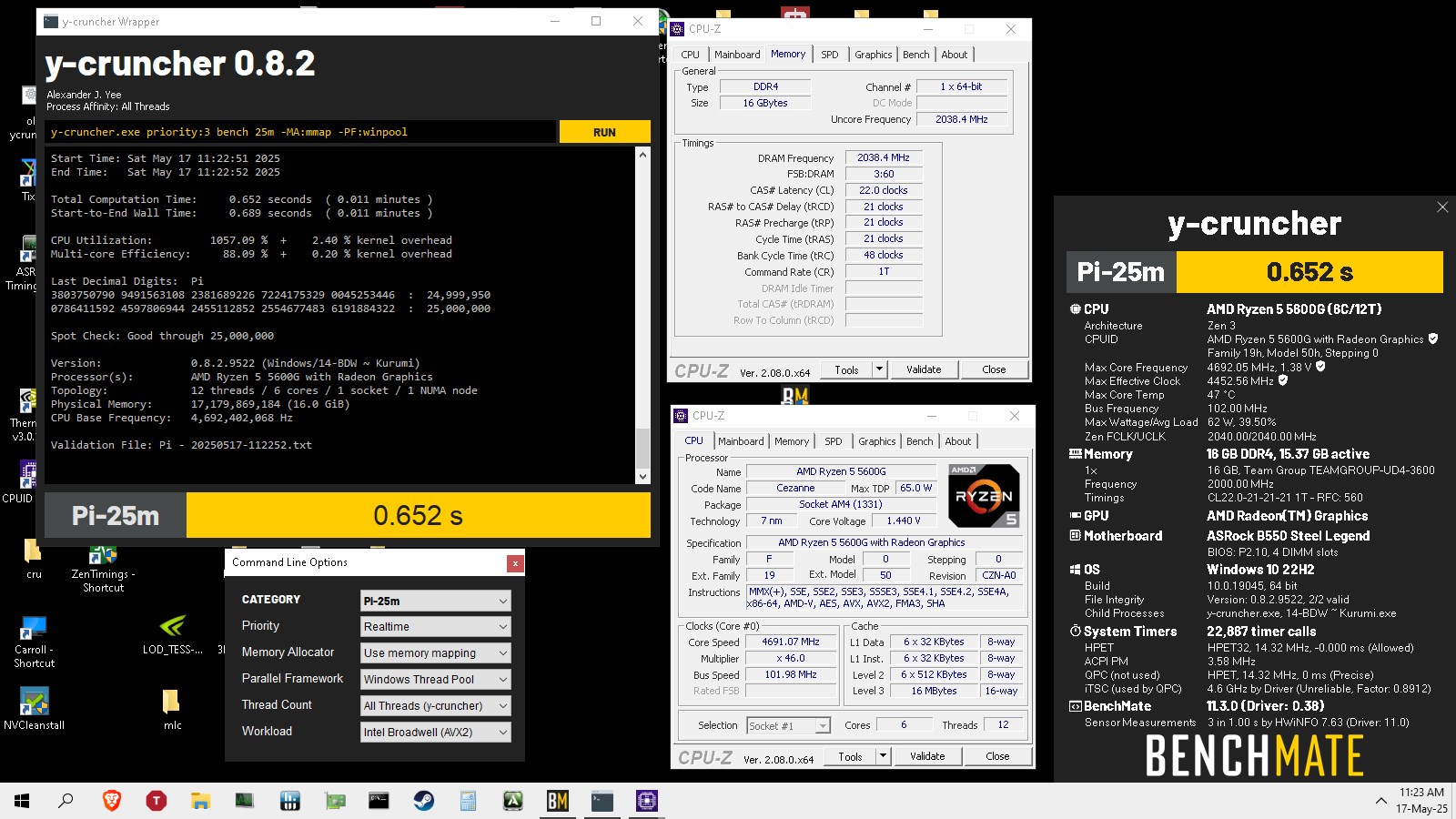Launch Steam from the taskbar
The image size is (1456, 819).
424,801
